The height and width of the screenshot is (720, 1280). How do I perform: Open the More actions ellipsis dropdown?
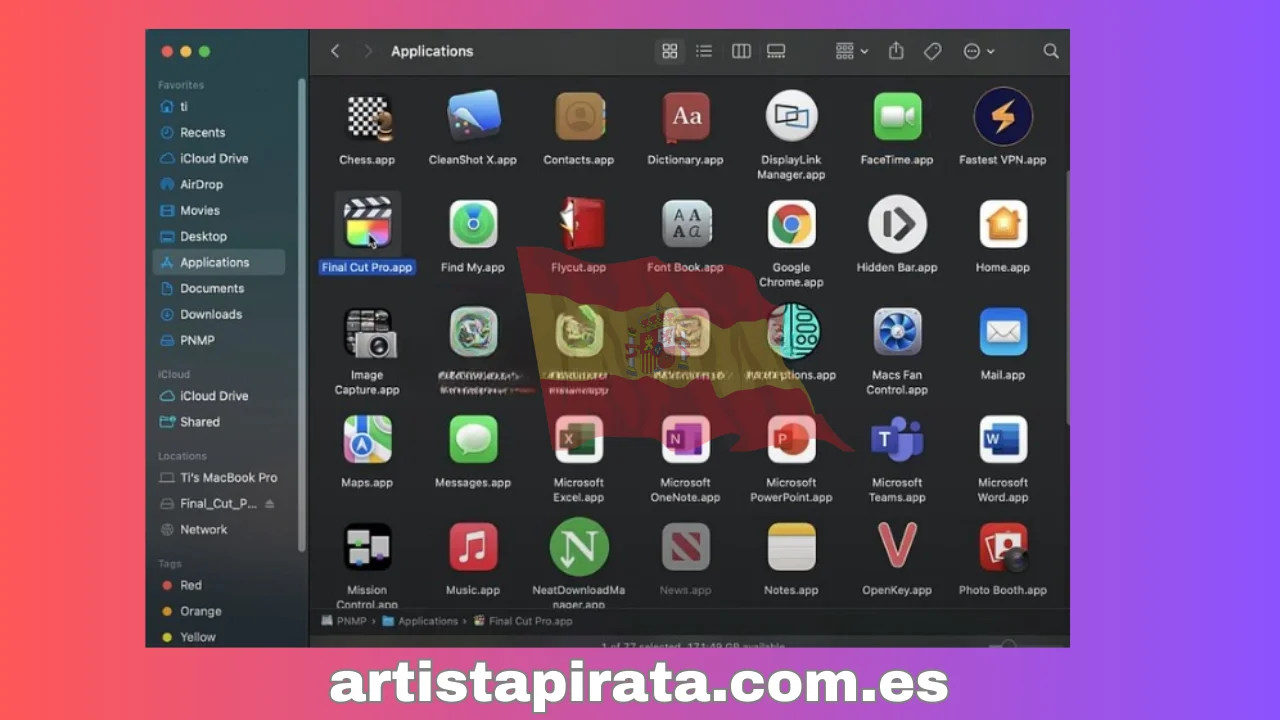pyautogui.click(x=979, y=51)
